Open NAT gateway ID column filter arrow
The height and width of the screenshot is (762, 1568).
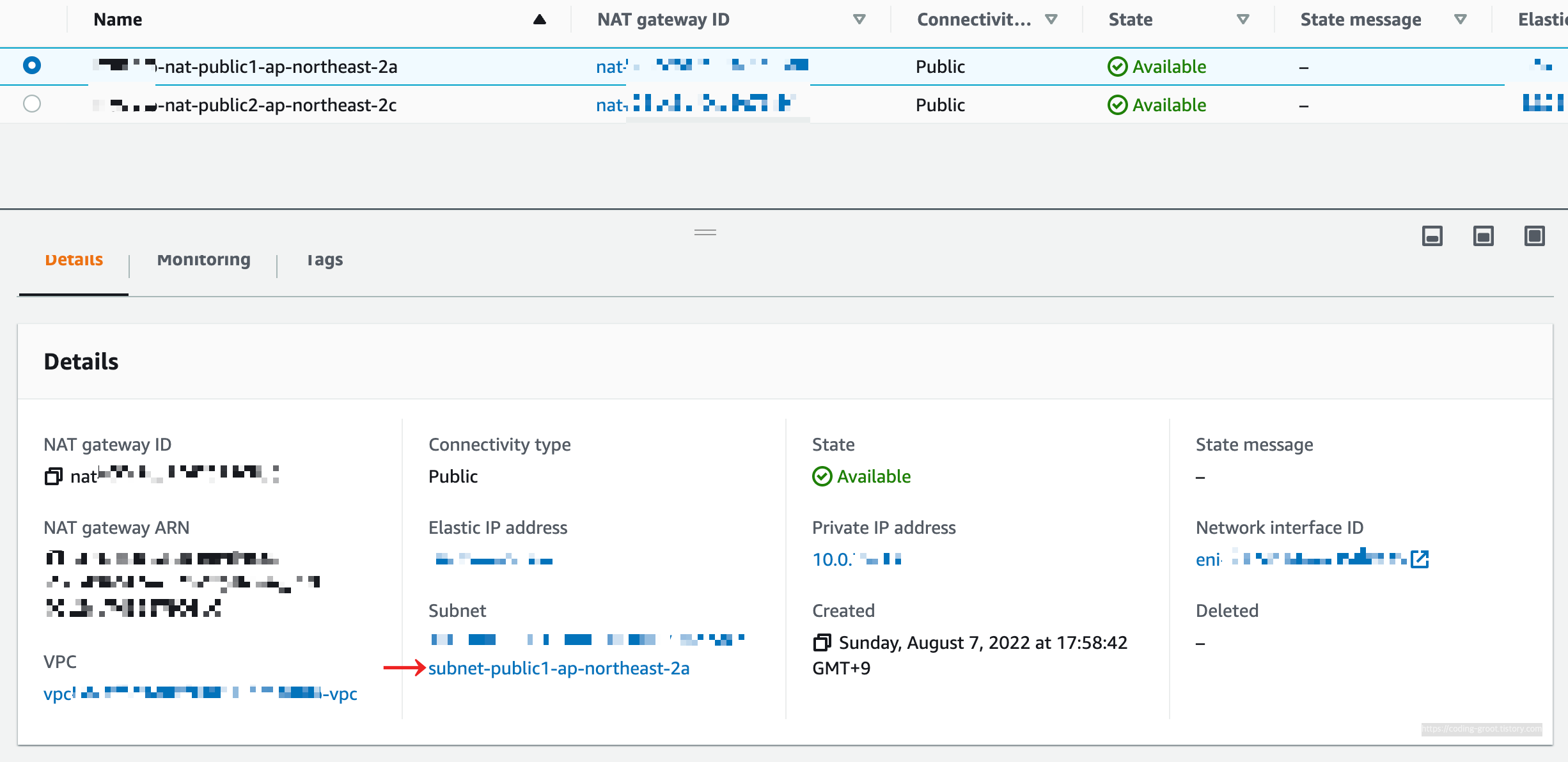[x=859, y=20]
